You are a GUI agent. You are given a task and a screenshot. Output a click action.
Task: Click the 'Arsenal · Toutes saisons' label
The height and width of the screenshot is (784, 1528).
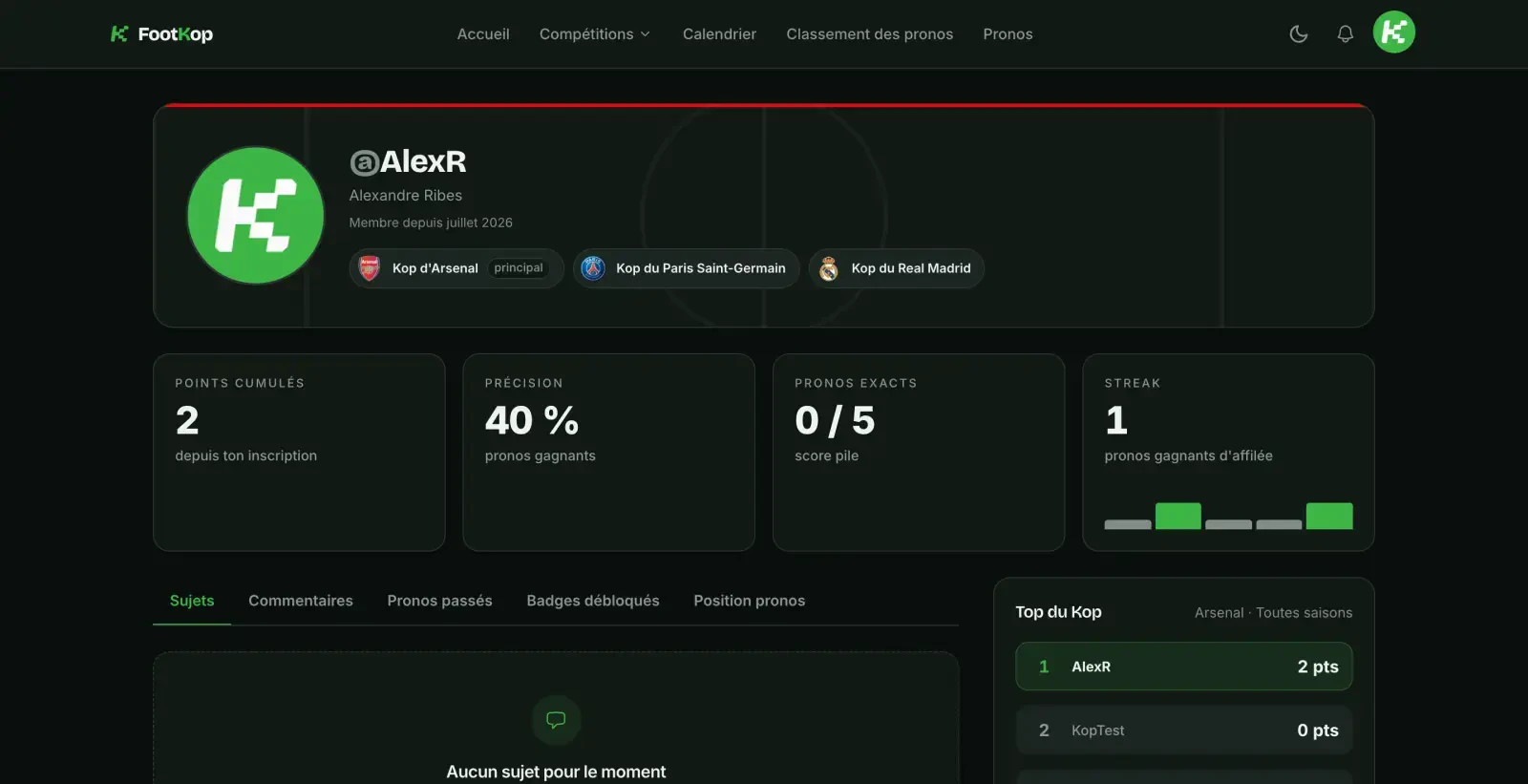1273,613
